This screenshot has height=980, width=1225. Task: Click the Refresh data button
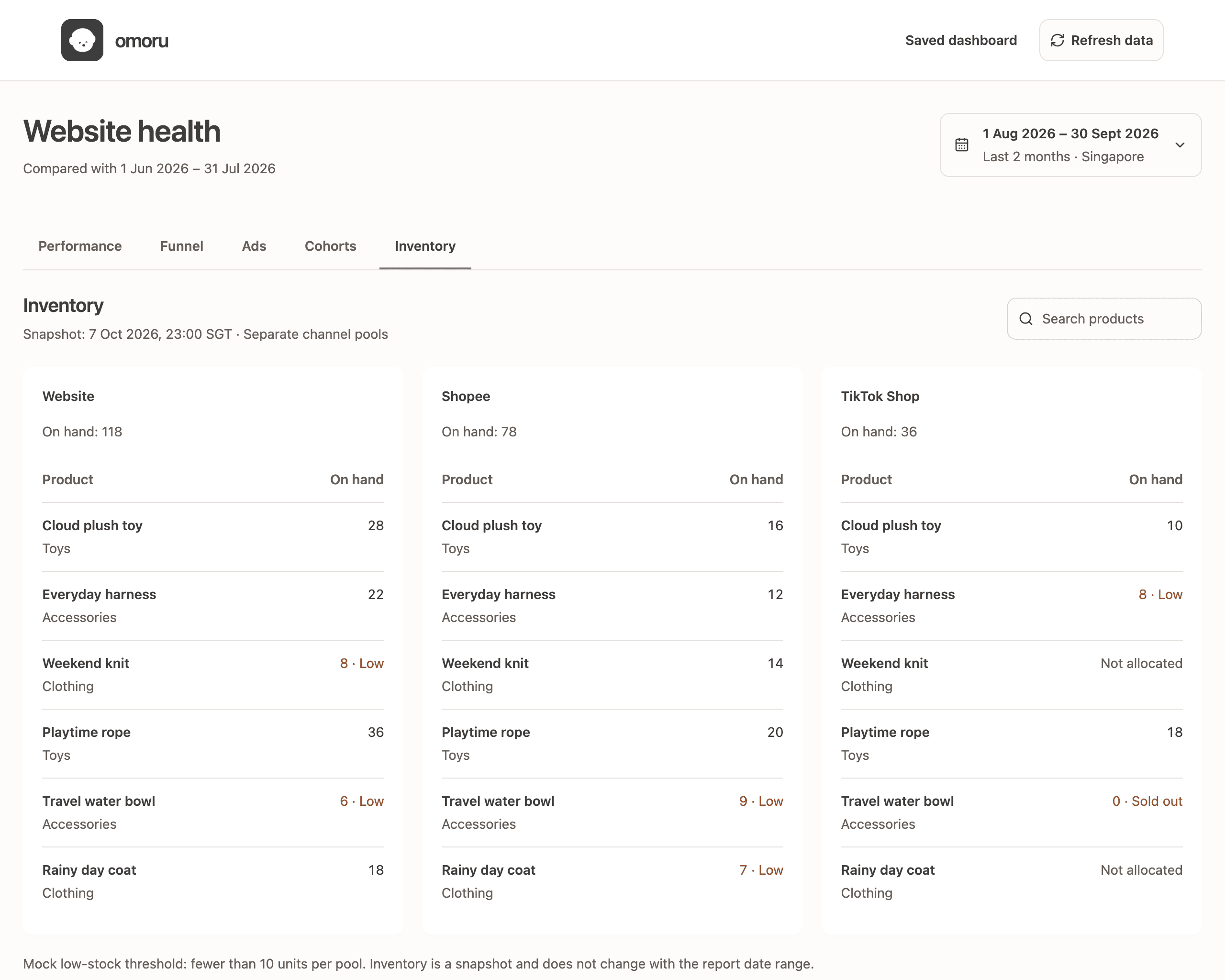pos(1101,40)
